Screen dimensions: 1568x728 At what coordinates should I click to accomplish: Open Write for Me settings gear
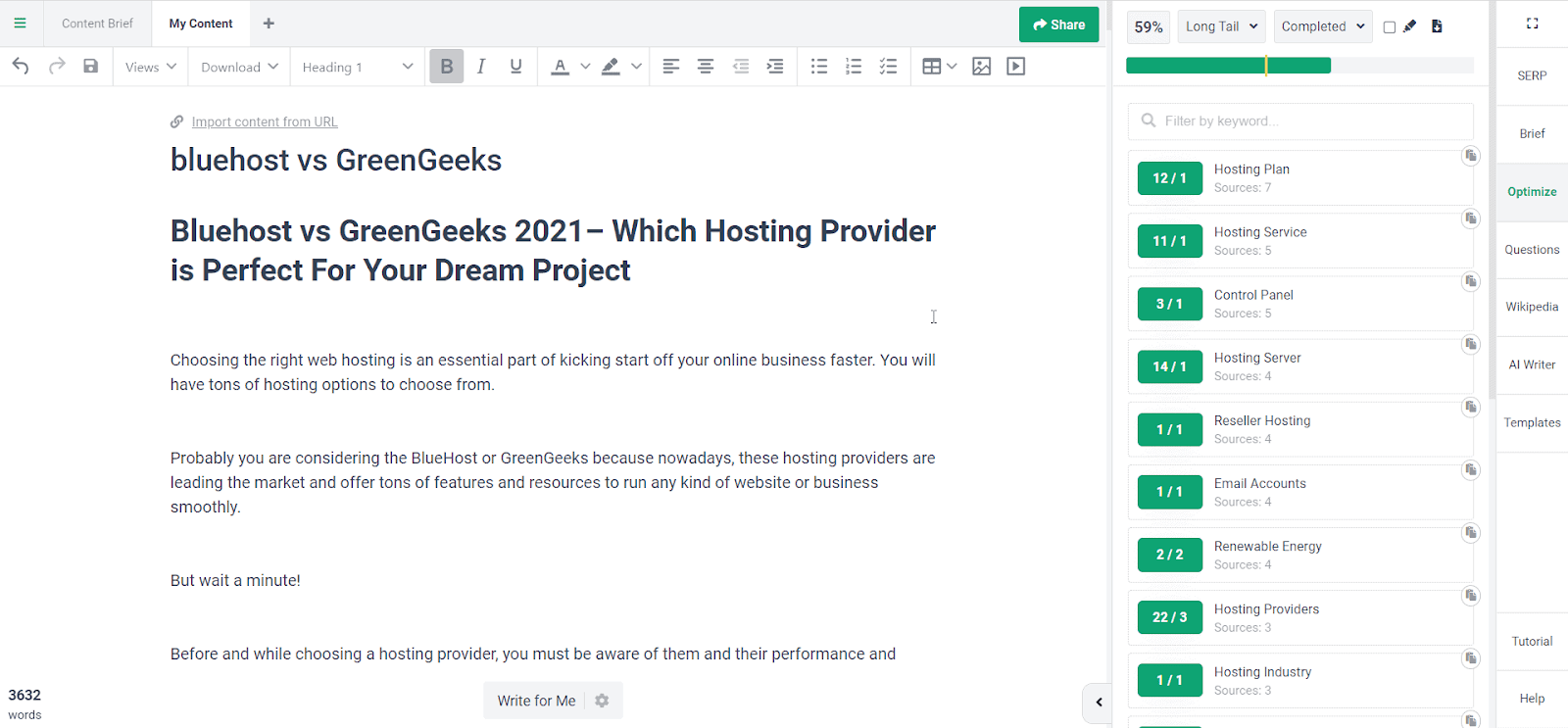(602, 701)
